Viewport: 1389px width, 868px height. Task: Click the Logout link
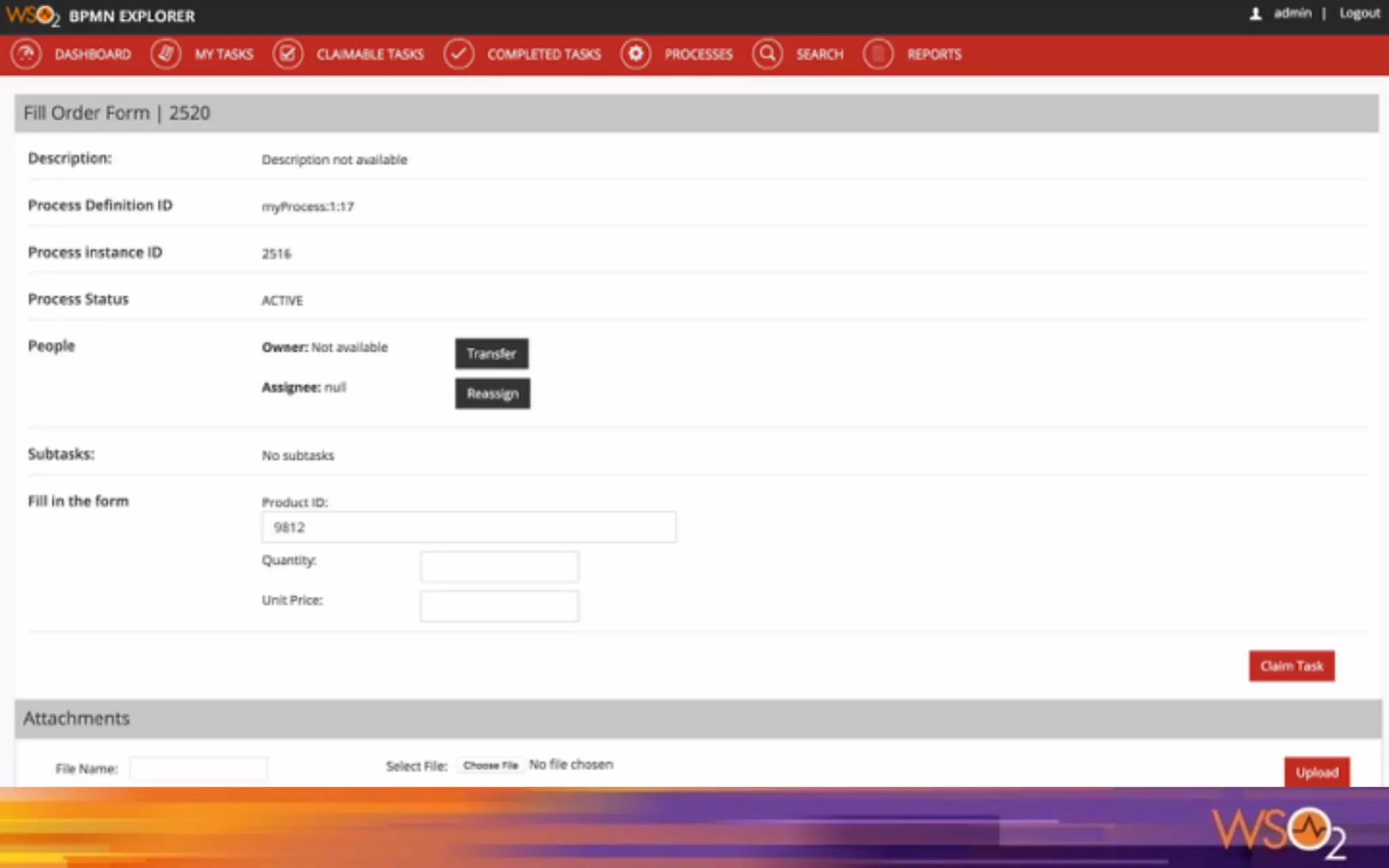(1359, 14)
